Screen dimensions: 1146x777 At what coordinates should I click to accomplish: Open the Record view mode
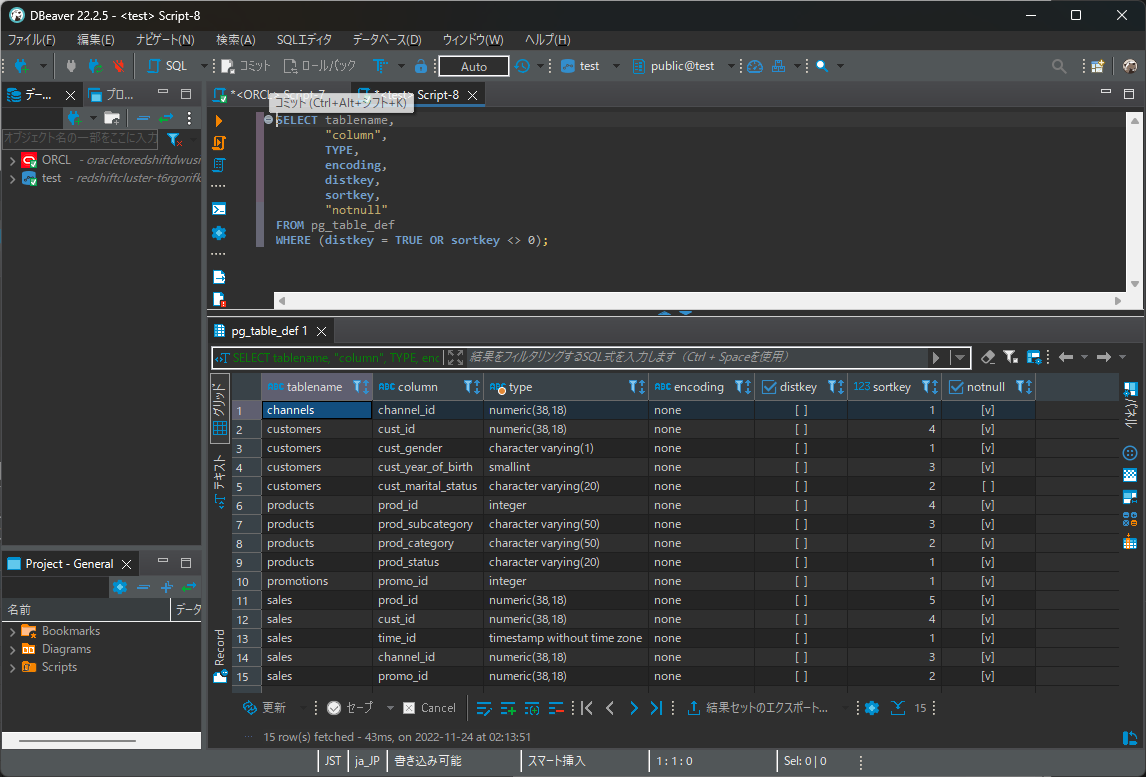[220, 655]
